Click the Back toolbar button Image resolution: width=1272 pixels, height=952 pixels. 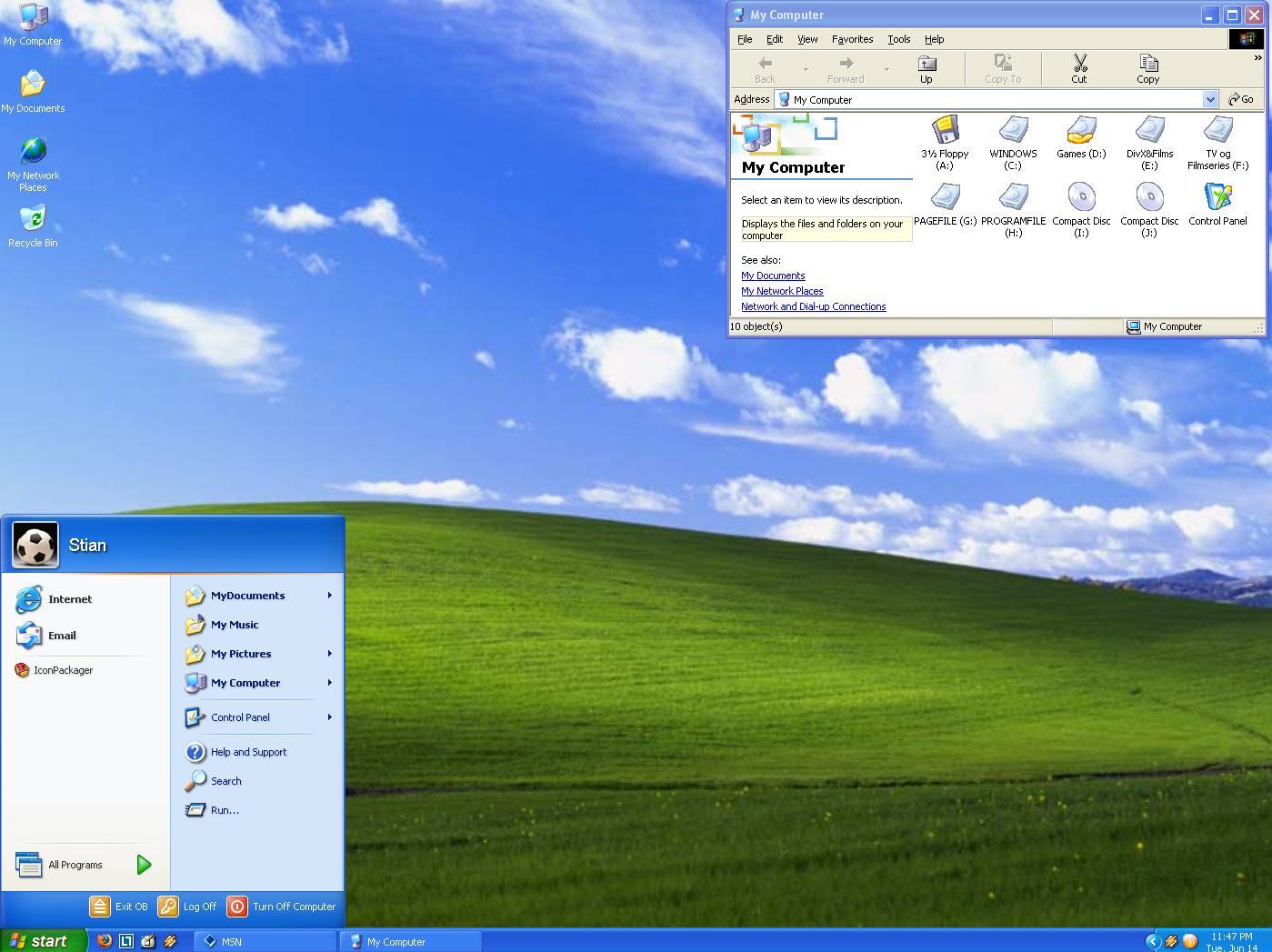pos(765,69)
